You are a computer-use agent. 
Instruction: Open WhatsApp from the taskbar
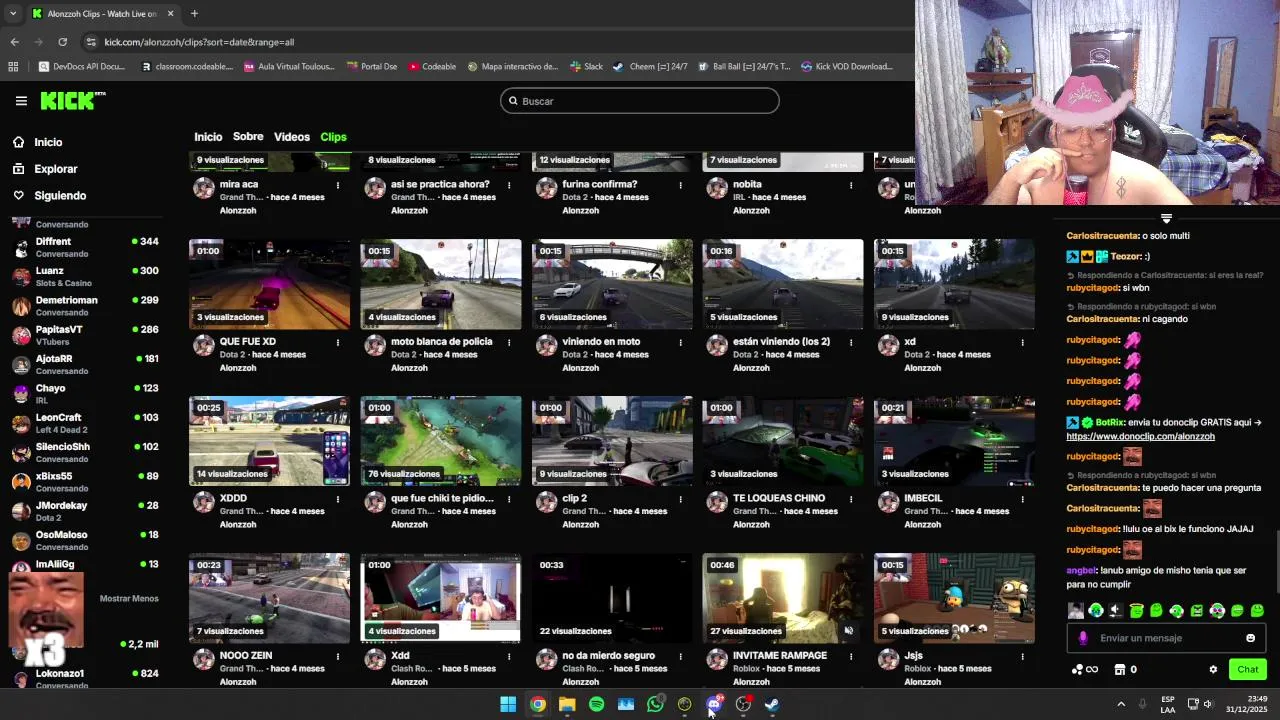(655, 704)
